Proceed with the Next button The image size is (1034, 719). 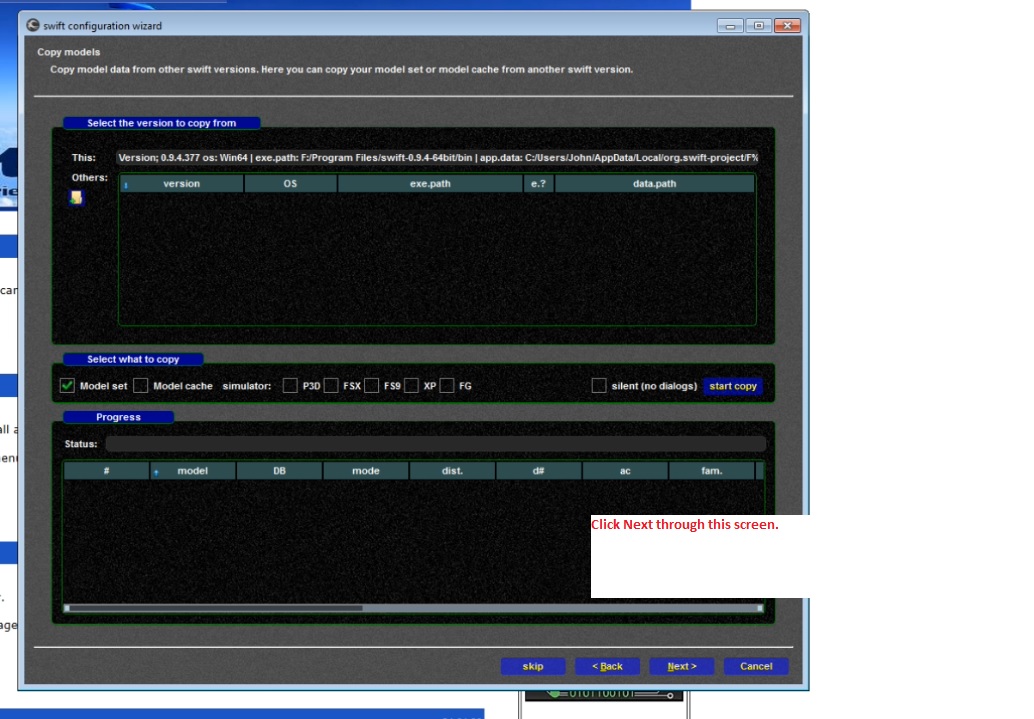682,666
